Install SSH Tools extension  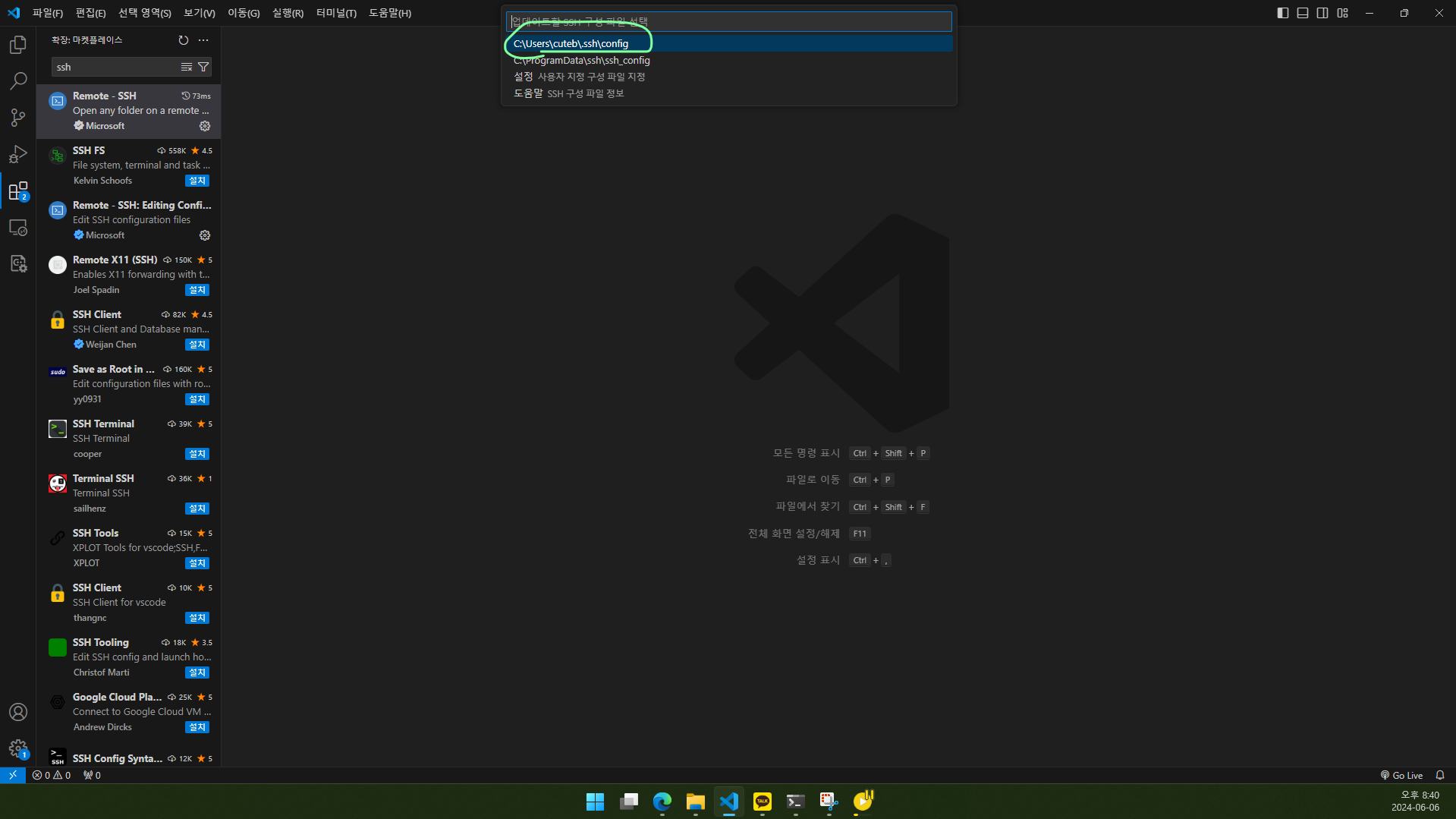197,563
